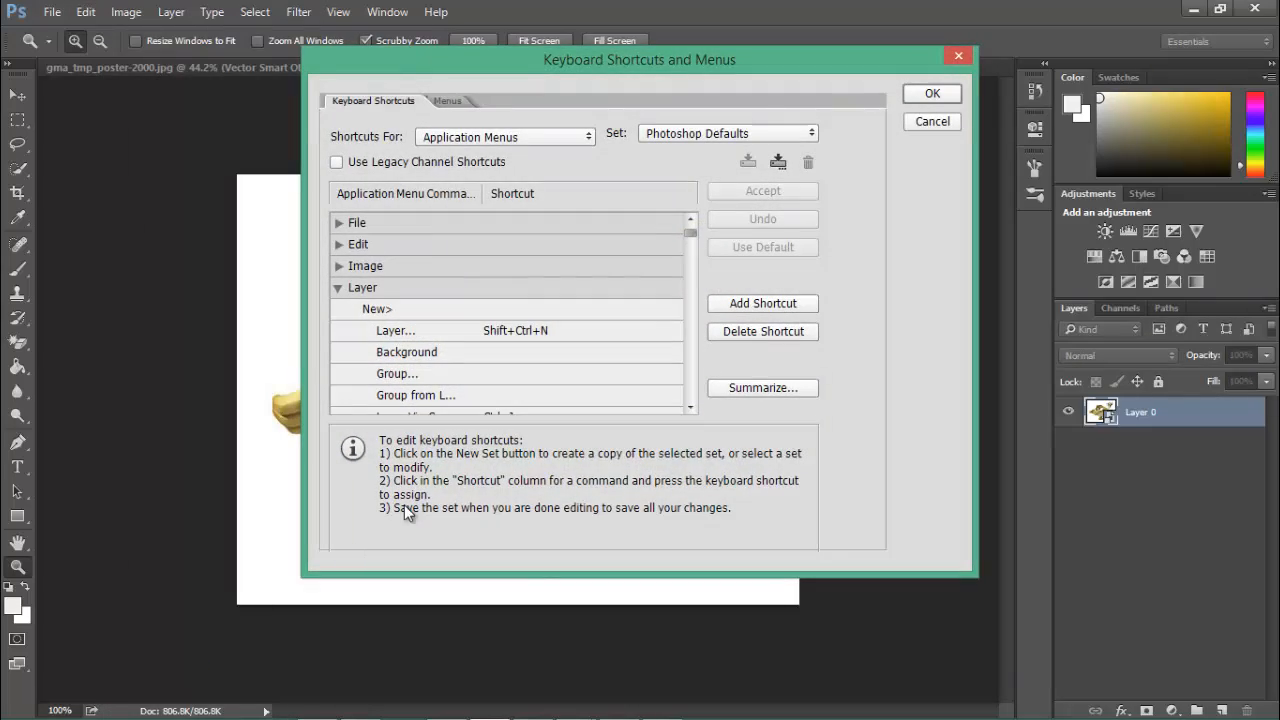The width and height of the screenshot is (1280, 720).
Task: Toggle Lock all in Layers panel
Action: click(x=1158, y=382)
